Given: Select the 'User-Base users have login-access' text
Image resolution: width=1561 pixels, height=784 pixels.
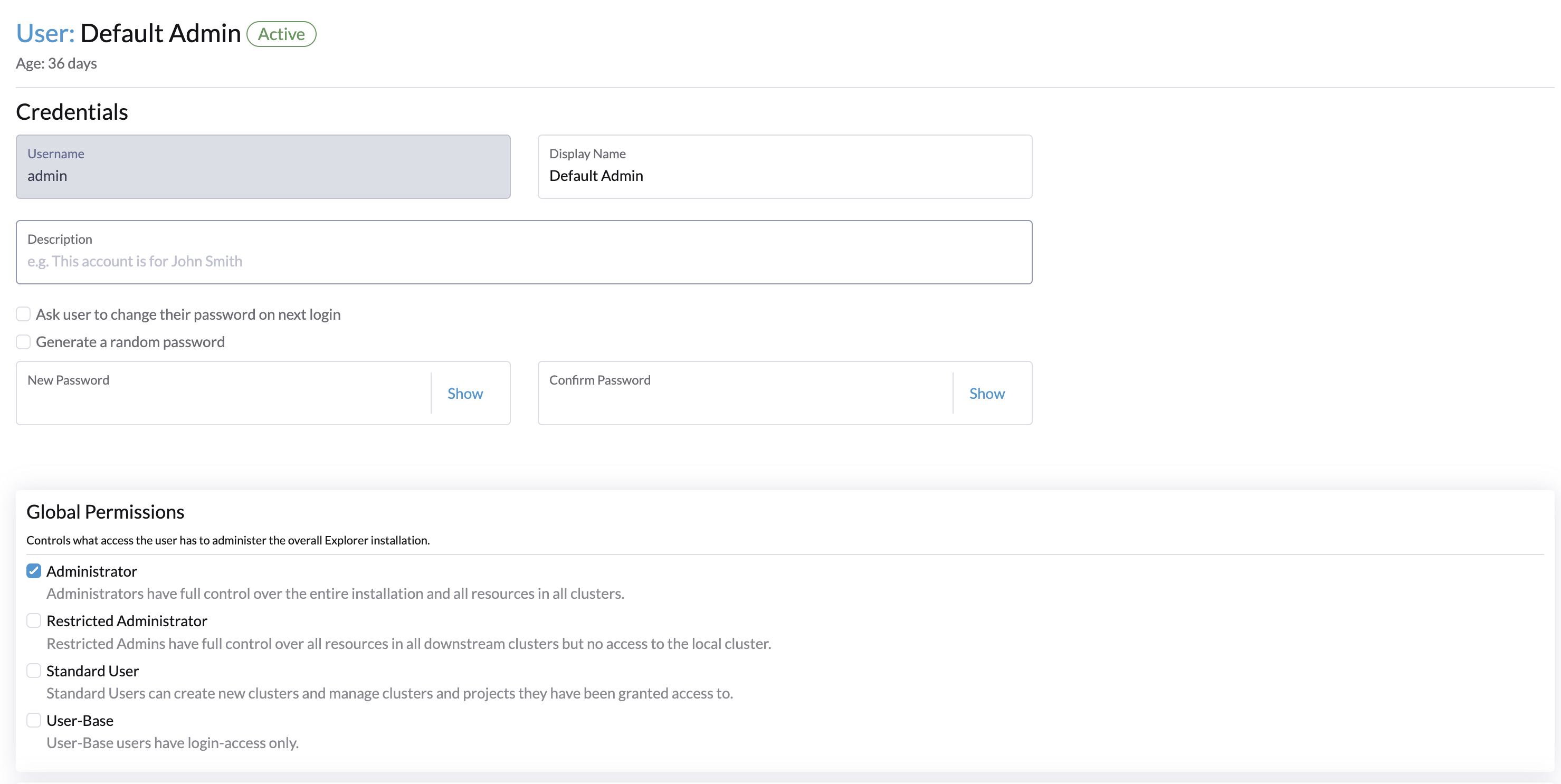Looking at the screenshot, I should pos(173,743).
